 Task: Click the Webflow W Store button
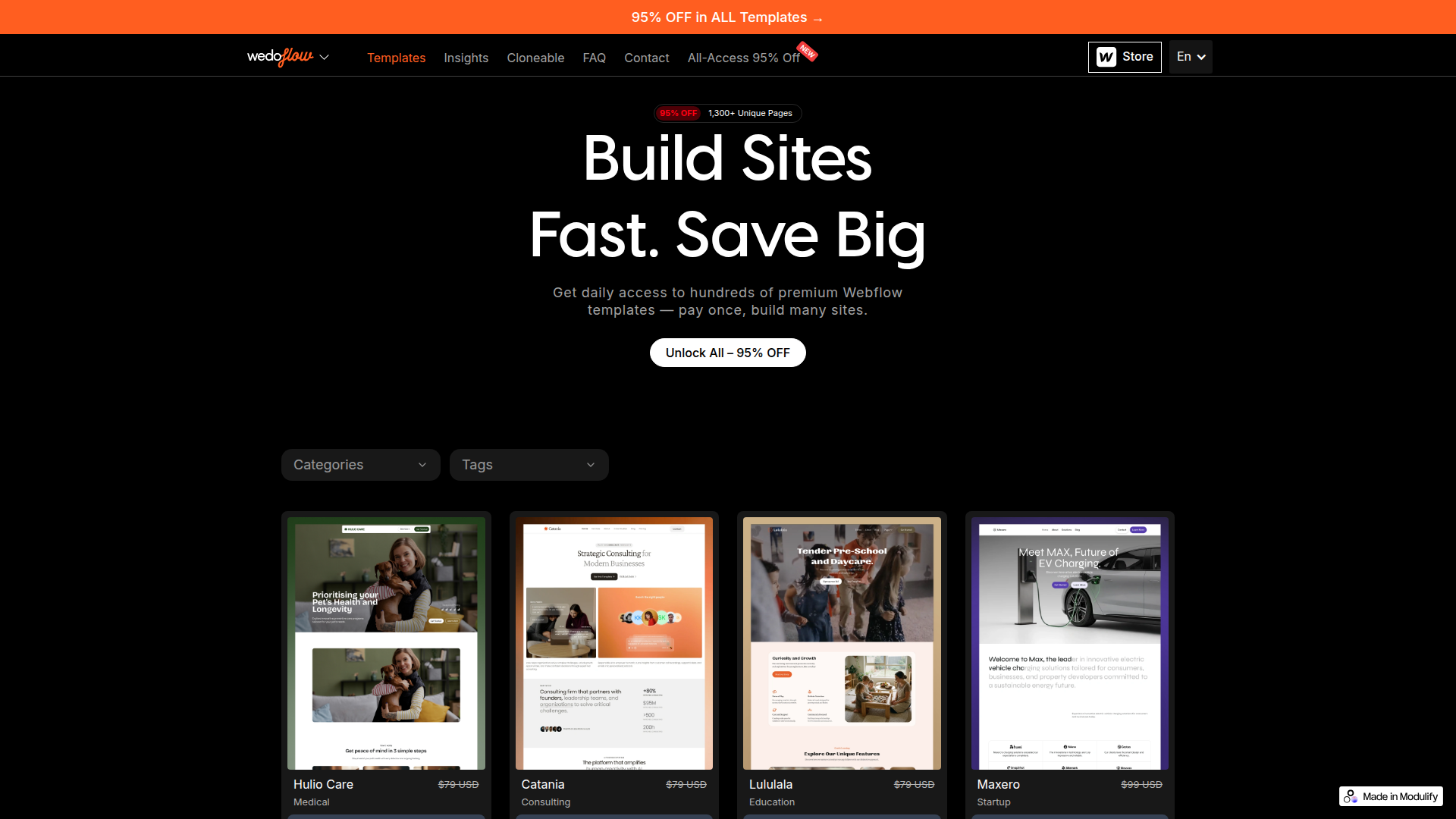point(1124,57)
